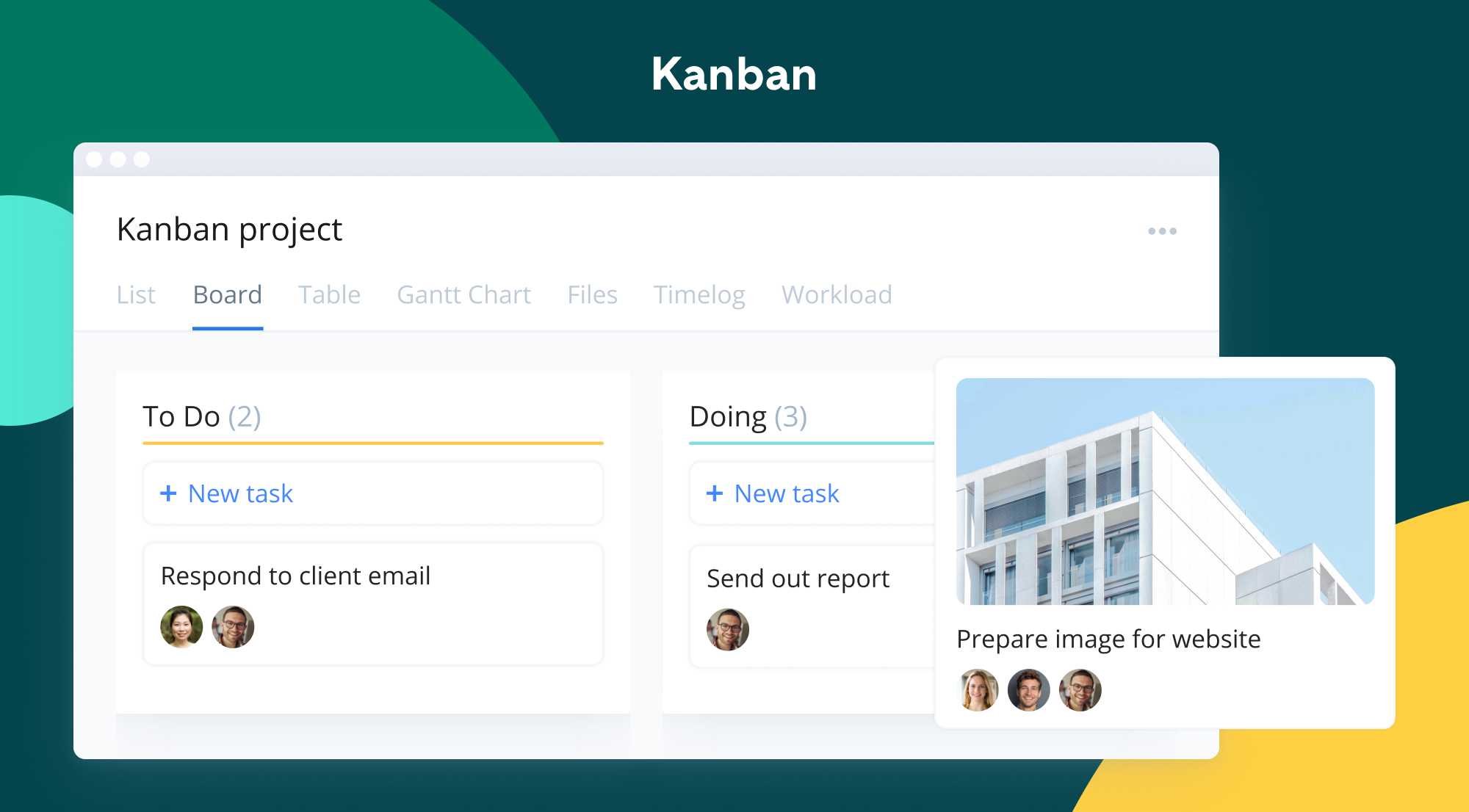Image resolution: width=1469 pixels, height=812 pixels.
Task: Open the Workload view
Action: point(837,295)
